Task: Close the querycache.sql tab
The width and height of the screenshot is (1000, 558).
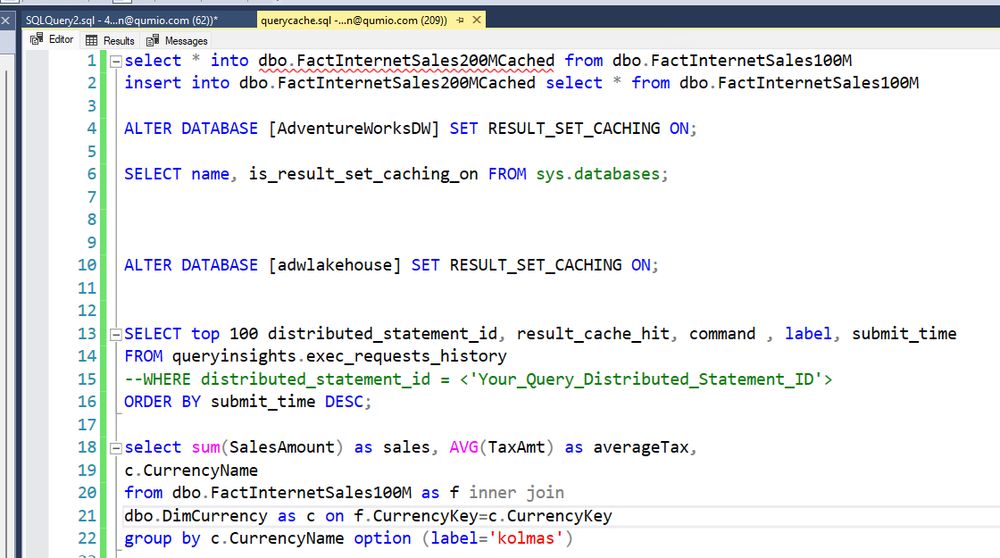Action: (476, 20)
